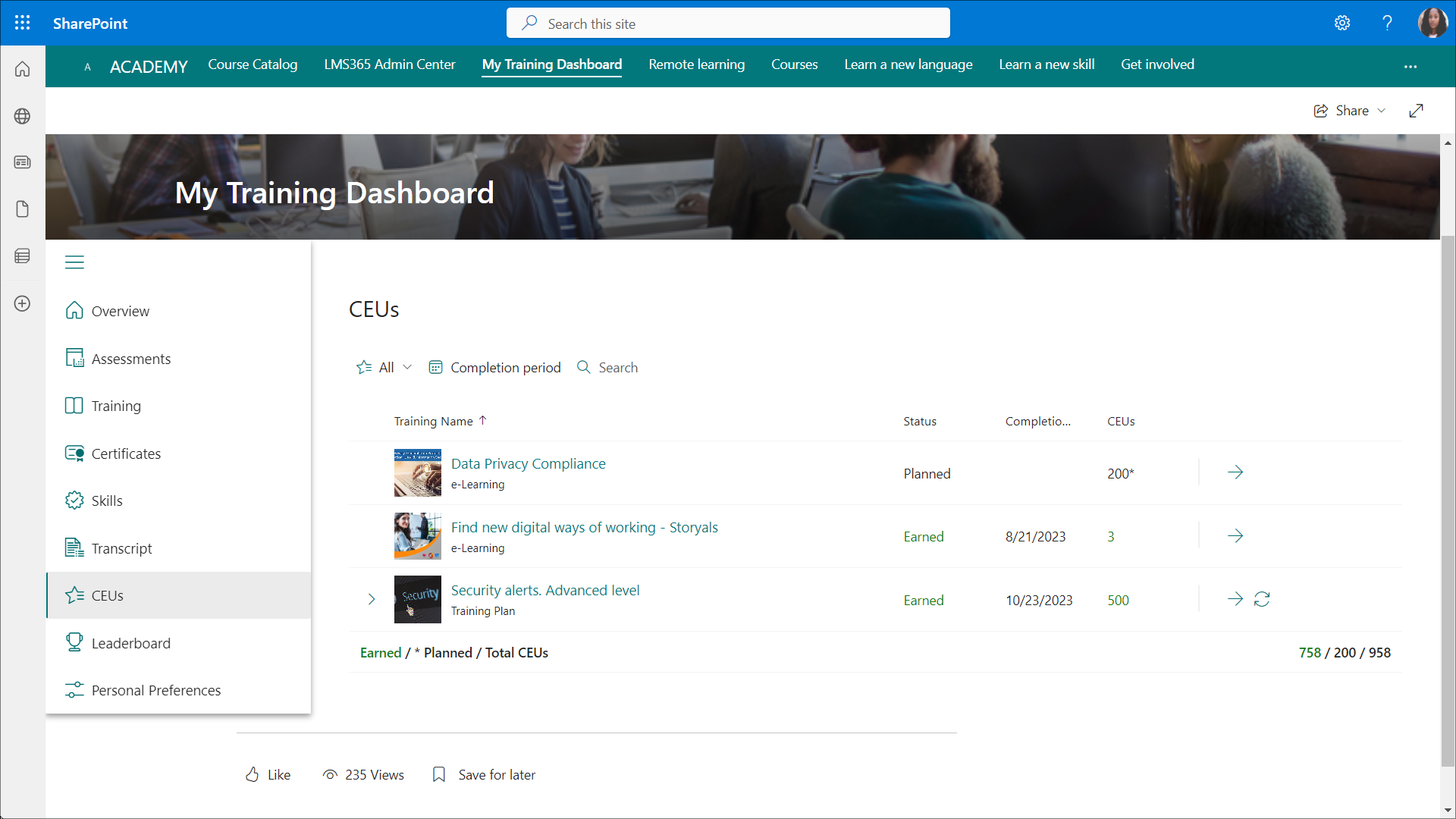Open the settings gear icon
Screen dimensions: 1456x819
coord(1342,23)
